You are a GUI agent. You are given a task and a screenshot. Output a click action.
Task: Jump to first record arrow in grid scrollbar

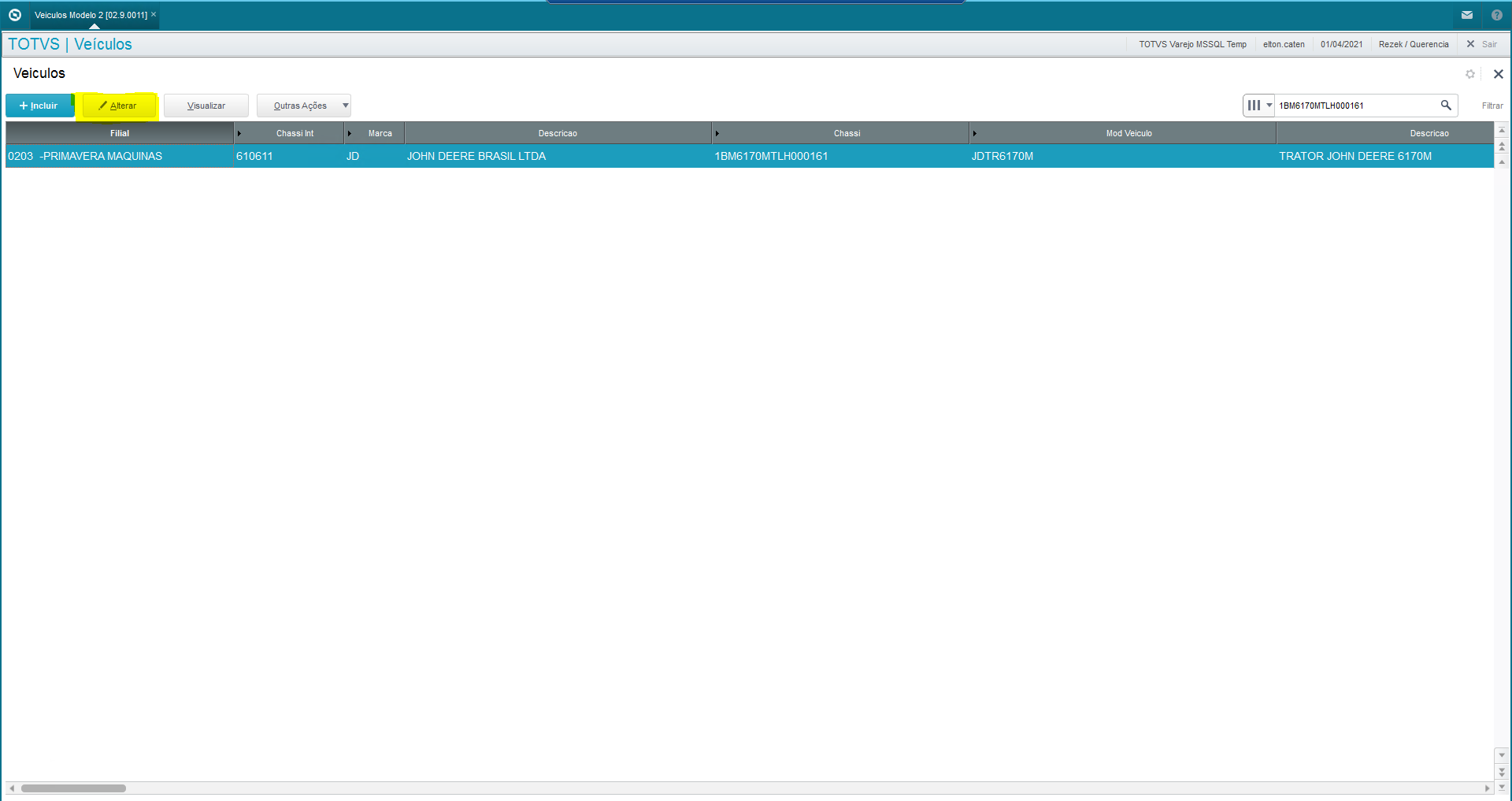tap(1502, 130)
